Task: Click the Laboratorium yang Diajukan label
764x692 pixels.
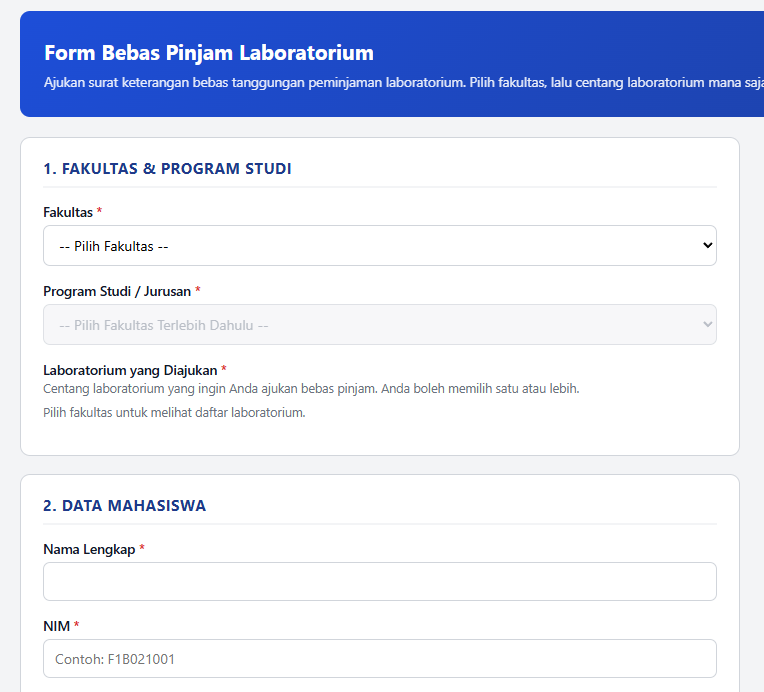Action: 130,370
